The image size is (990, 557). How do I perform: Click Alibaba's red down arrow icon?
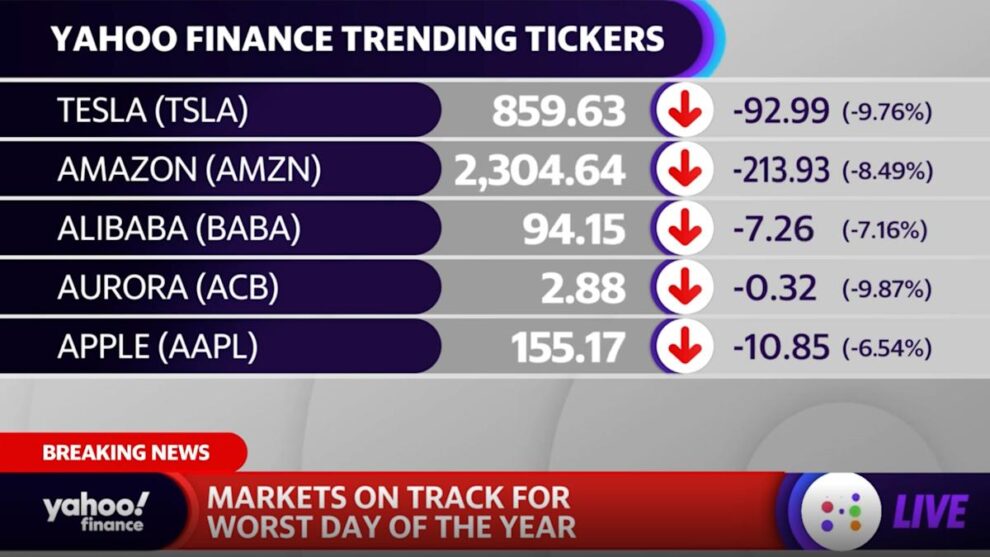point(684,229)
